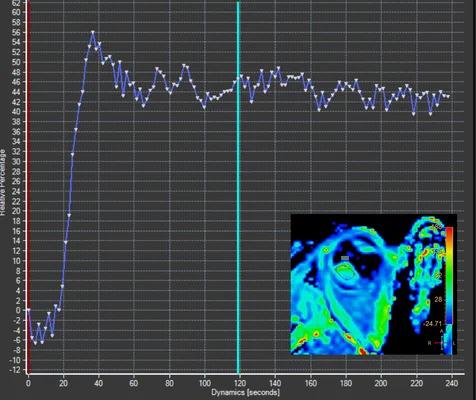The width and height of the screenshot is (476, 400).
Task: Click the cyan time marker line at 119 seconds
Action: pyautogui.click(x=238, y=188)
